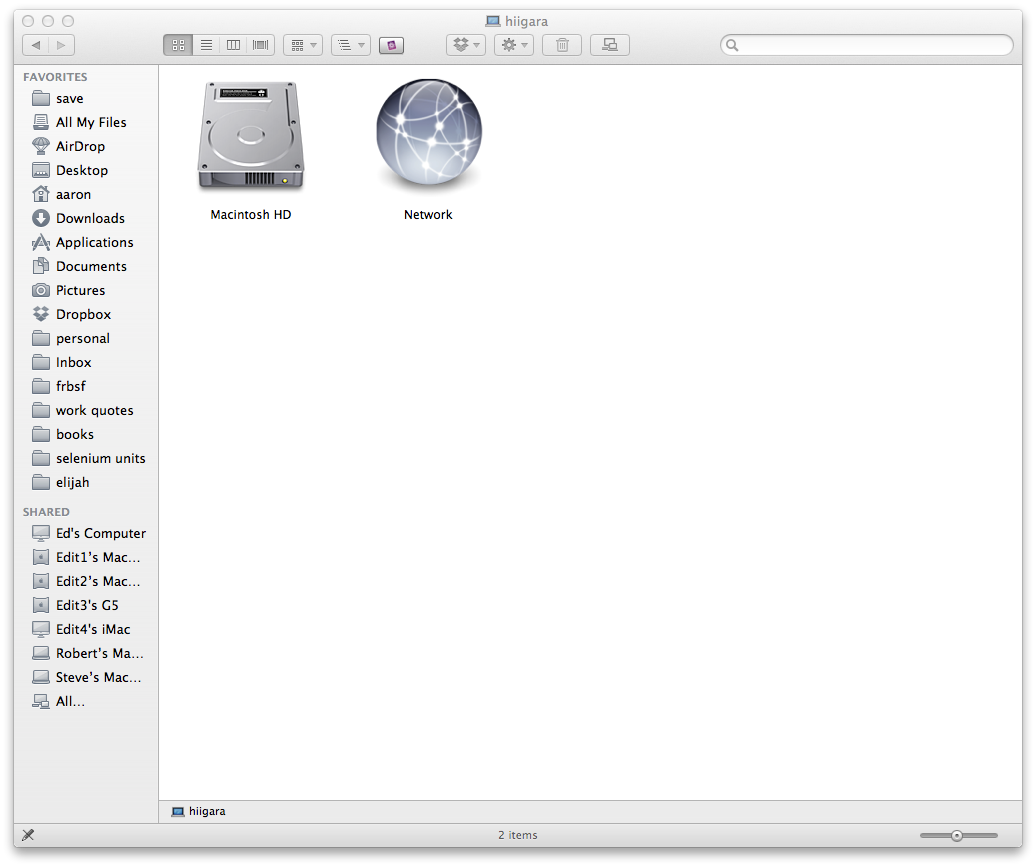Open the list-style sort dropdown in toolbar
Image resolution: width=1036 pixels, height=867 pixels.
point(351,45)
